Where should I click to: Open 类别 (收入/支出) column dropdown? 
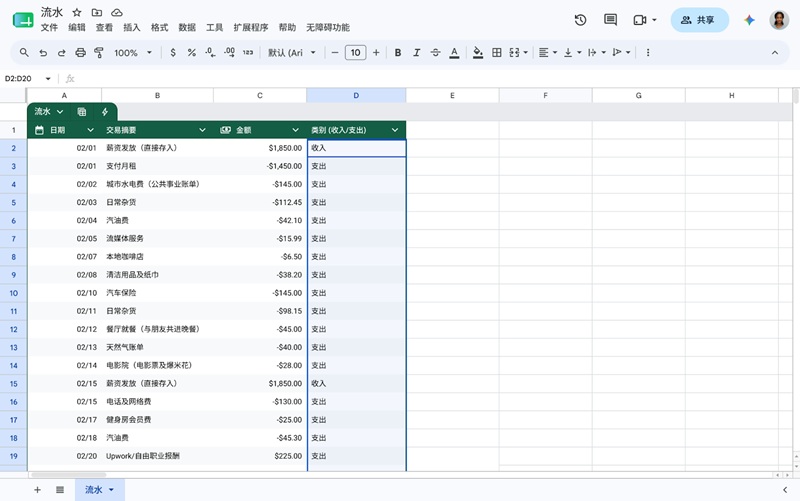coord(394,130)
